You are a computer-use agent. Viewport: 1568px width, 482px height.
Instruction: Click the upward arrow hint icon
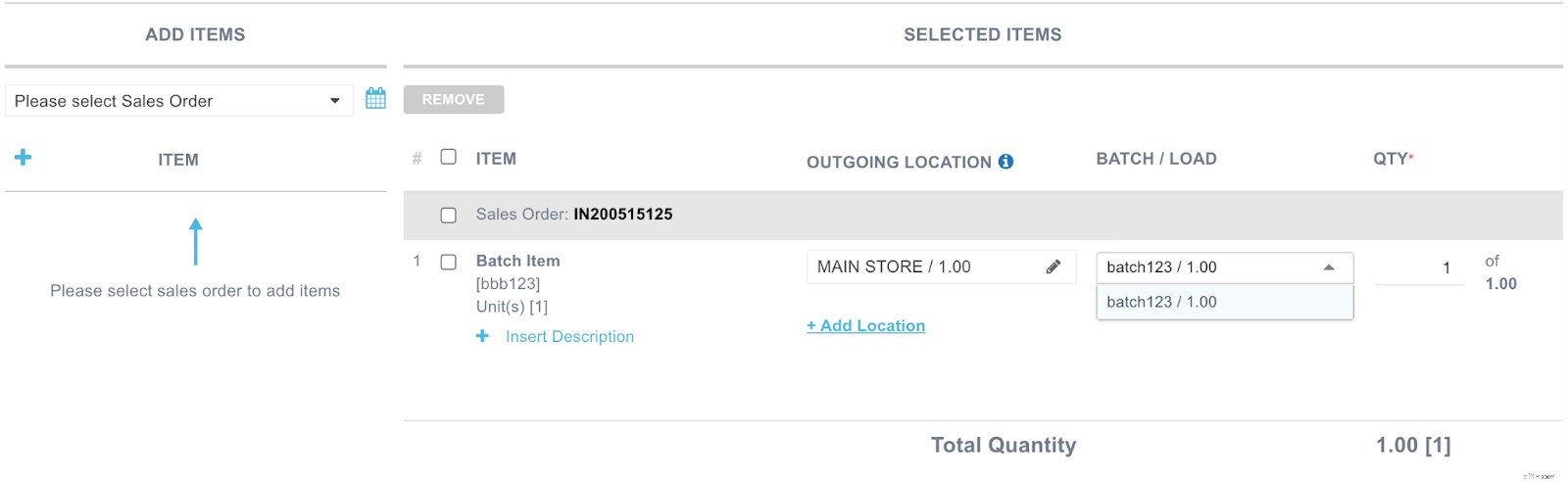pyautogui.click(x=196, y=241)
